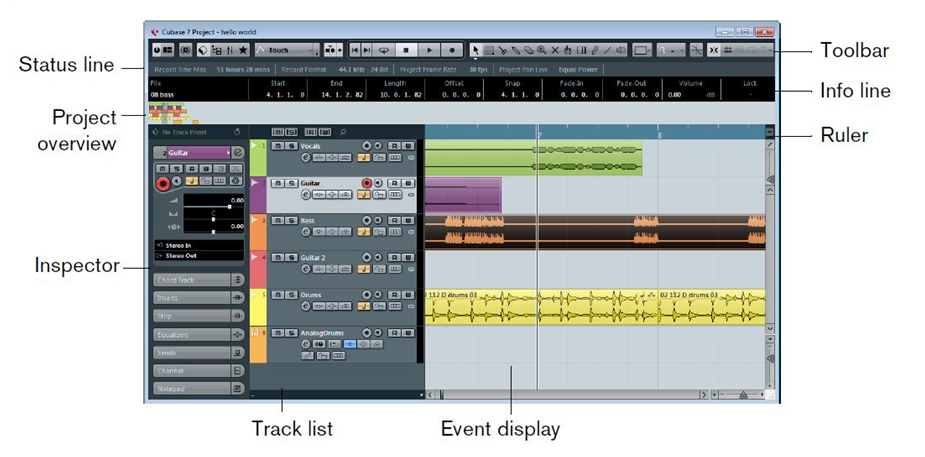The image size is (925, 457).
Task: Click Lanes icon on Guitar 2 track
Action: tap(395, 269)
